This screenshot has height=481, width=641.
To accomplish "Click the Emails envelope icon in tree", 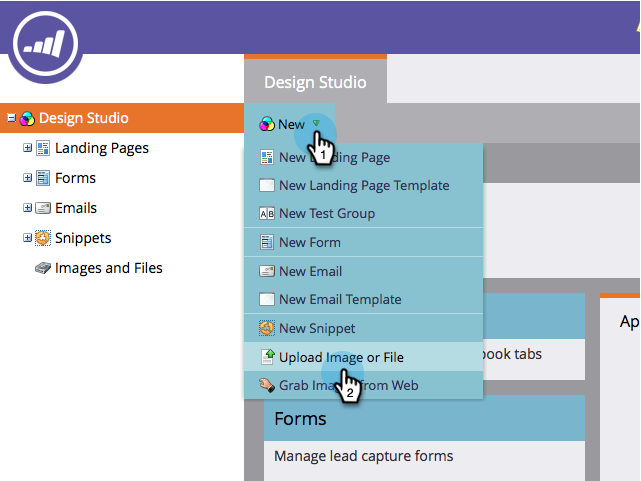I will click(43, 208).
